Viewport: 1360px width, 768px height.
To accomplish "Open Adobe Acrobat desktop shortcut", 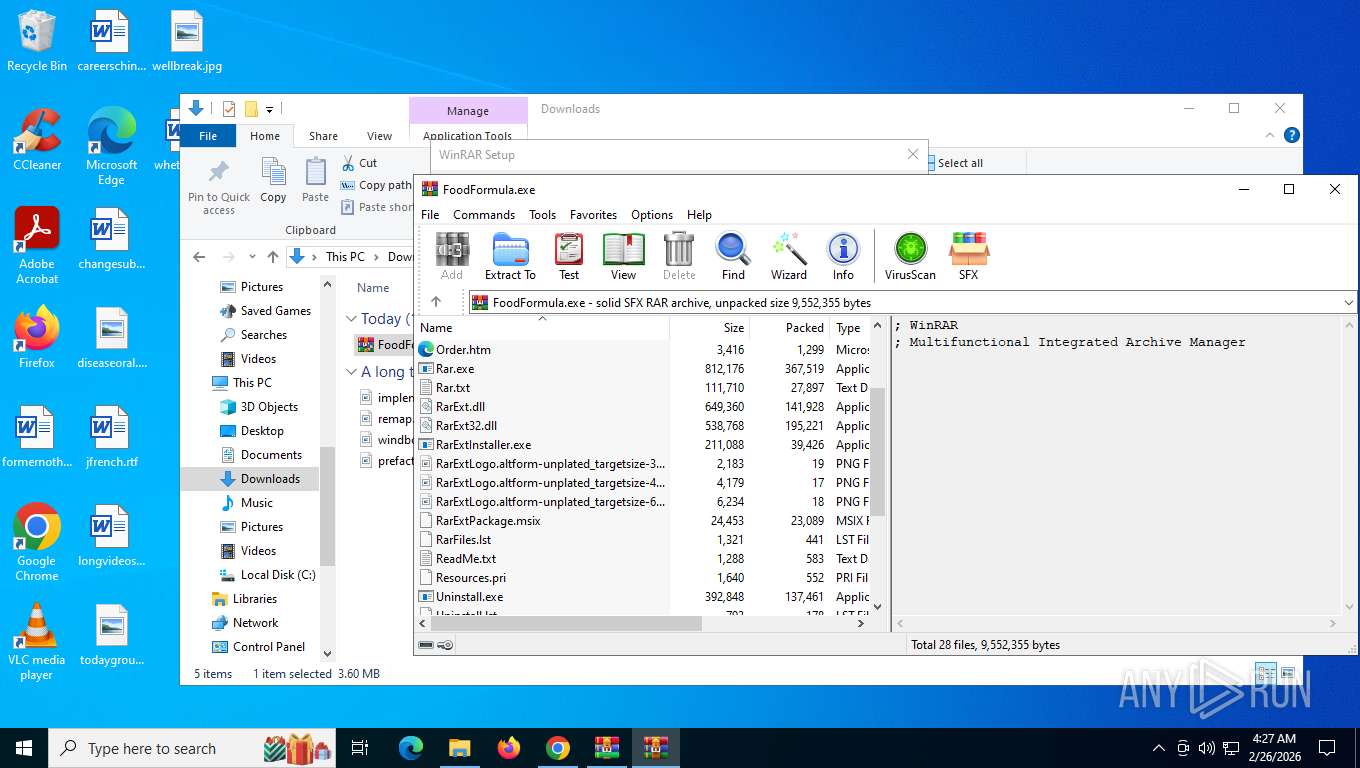I will (x=37, y=246).
